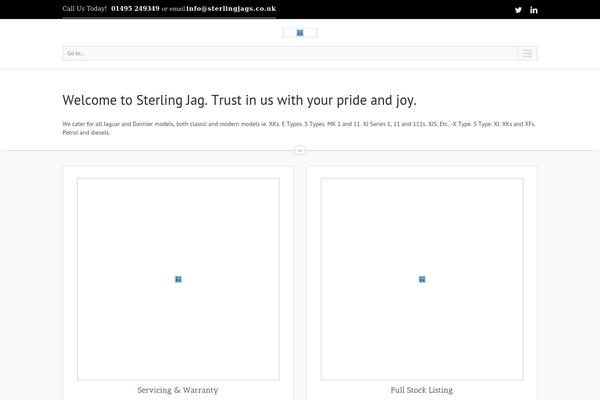Viewport: 600px width, 400px height.
Task: Open the hamburger menu icon
Action: tap(527, 53)
